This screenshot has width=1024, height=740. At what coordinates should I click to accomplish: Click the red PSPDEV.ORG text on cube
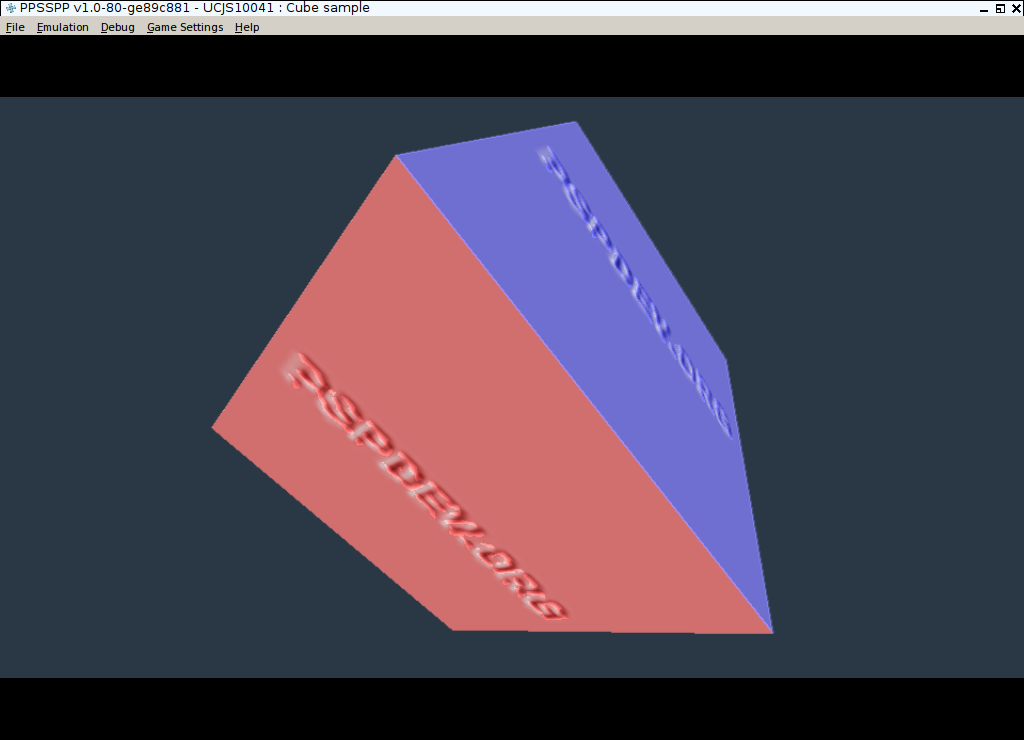425,485
